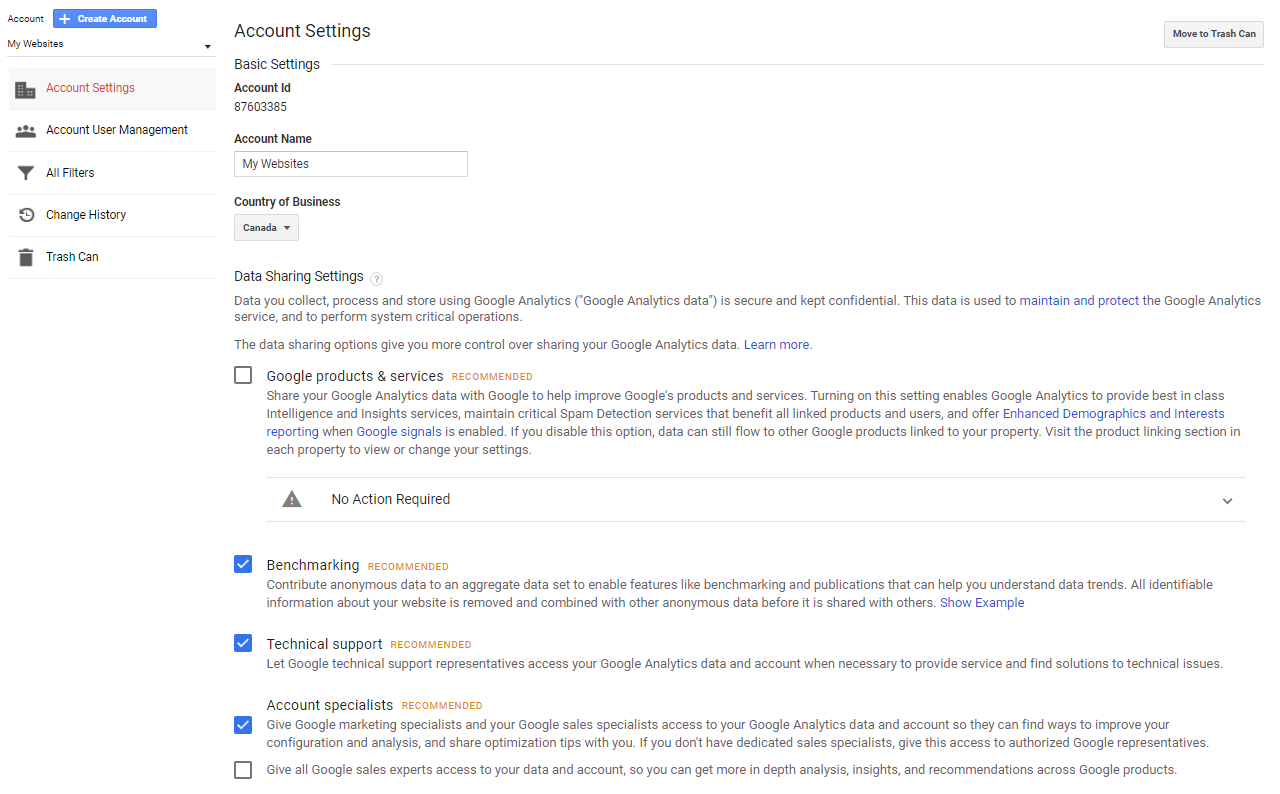The width and height of the screenshot is (1280, 794).
Task: Click the Trash Can bin icon
Action: click(26, 257)
